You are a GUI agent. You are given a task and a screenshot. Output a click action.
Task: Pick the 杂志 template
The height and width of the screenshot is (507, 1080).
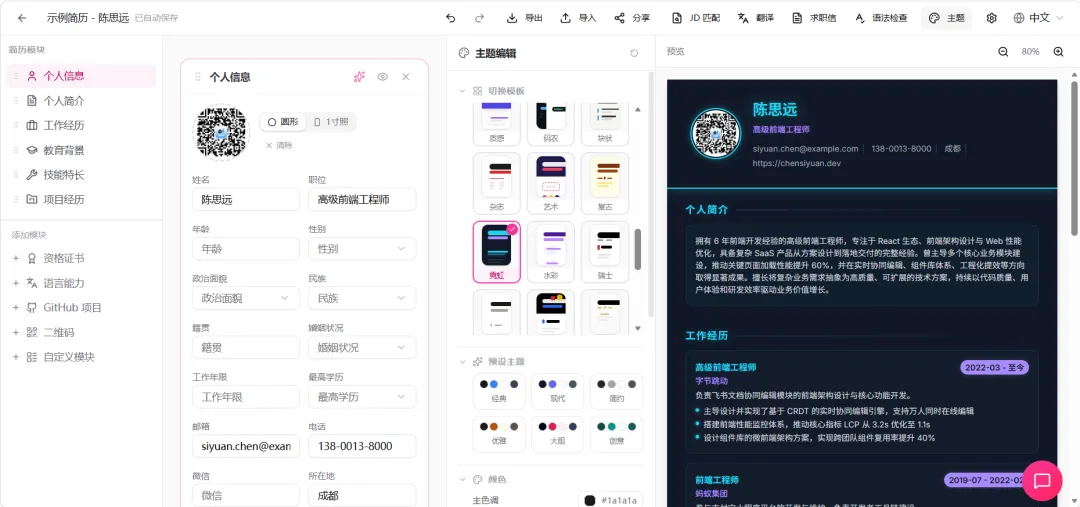point(497,183)
